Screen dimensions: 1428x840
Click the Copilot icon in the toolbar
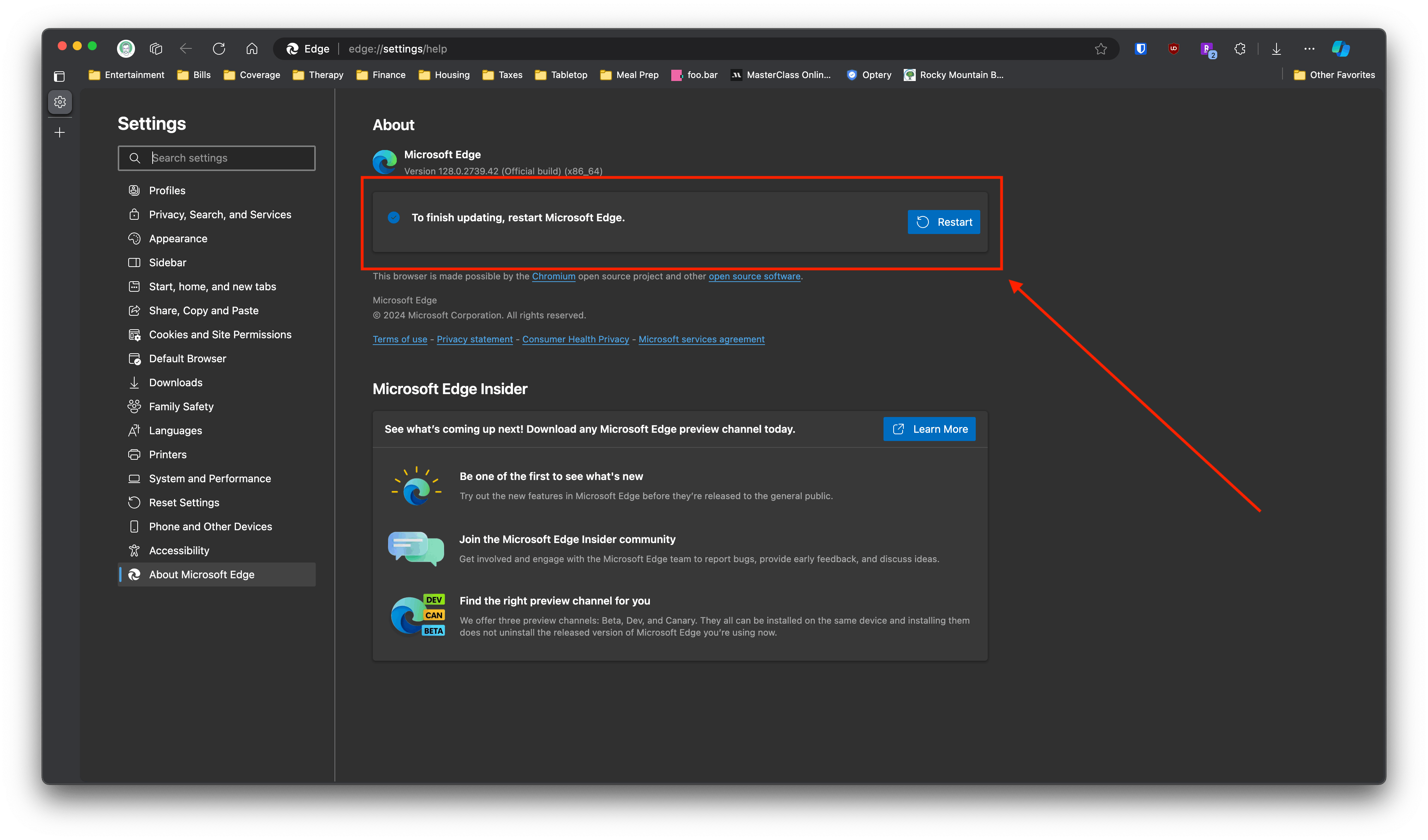pos(1340,49)
